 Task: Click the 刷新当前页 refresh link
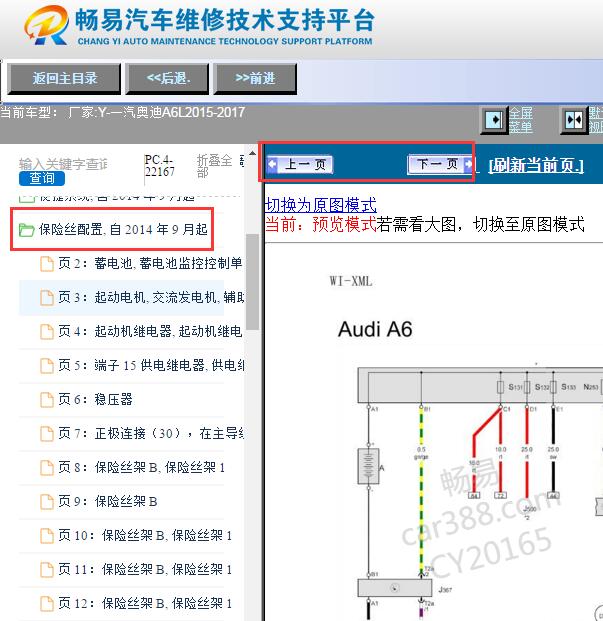click(x=536, y=165)
